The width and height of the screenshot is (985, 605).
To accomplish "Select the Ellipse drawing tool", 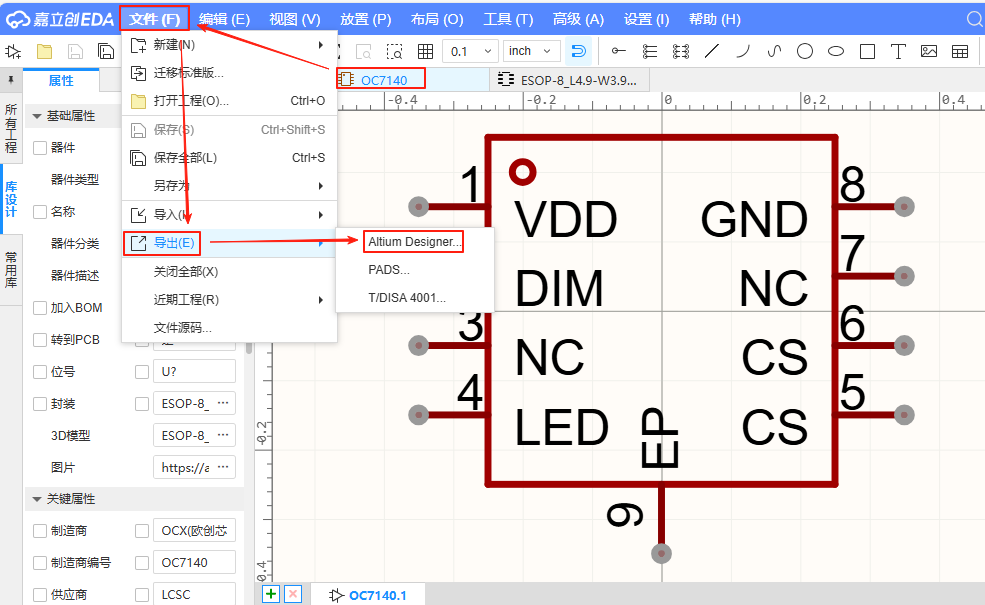I will point(836,50).
